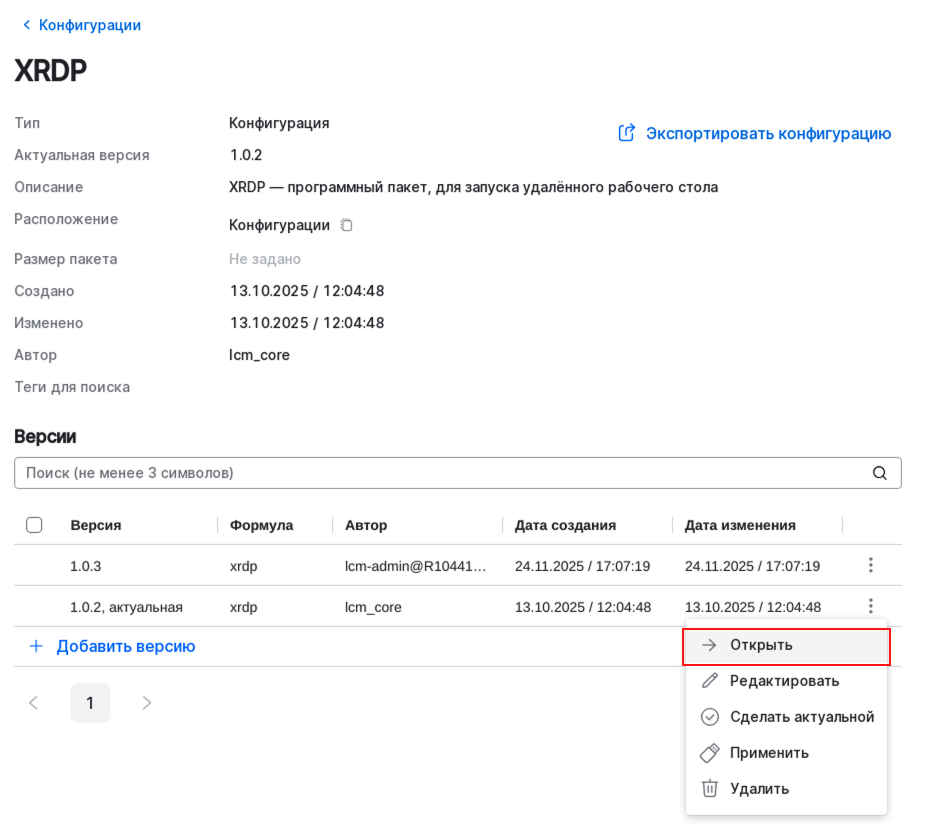942x833 pixels.
Task: Click the back chevron before Конфигурации
Action: click(25, 24)
